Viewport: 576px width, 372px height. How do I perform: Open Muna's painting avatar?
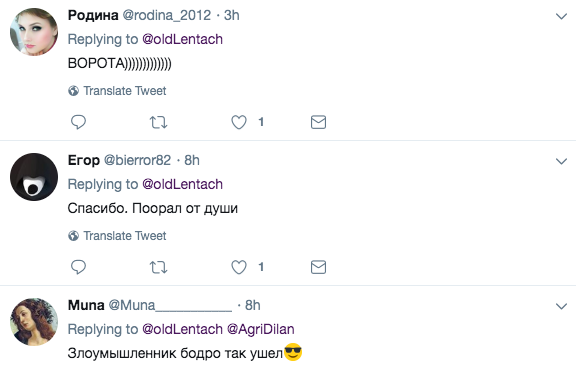coord(34,322)
